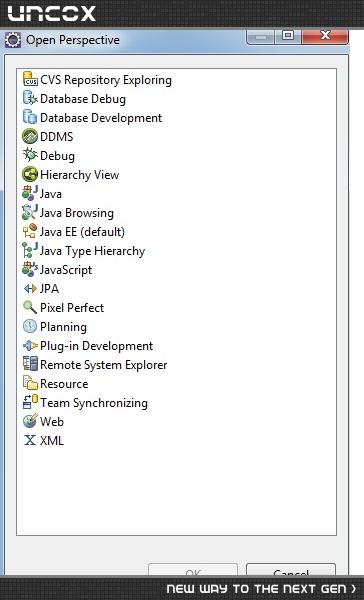Viewport: 364px width, 600px height.
Task: Select the Pixel Perfect magnifier icon
Action: [x=30, y=307]
